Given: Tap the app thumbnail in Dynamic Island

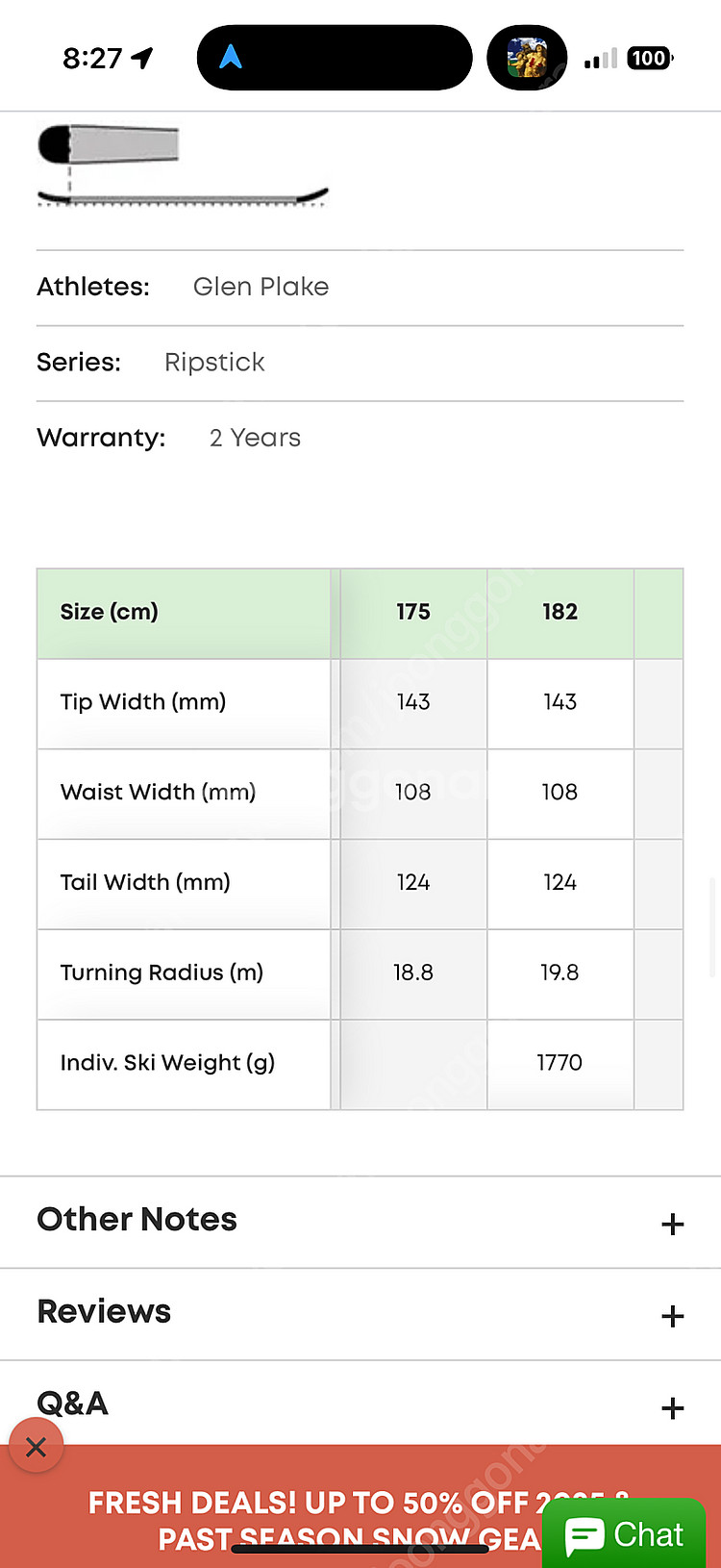Looking at the screenshot, I should tap(527, 58).
